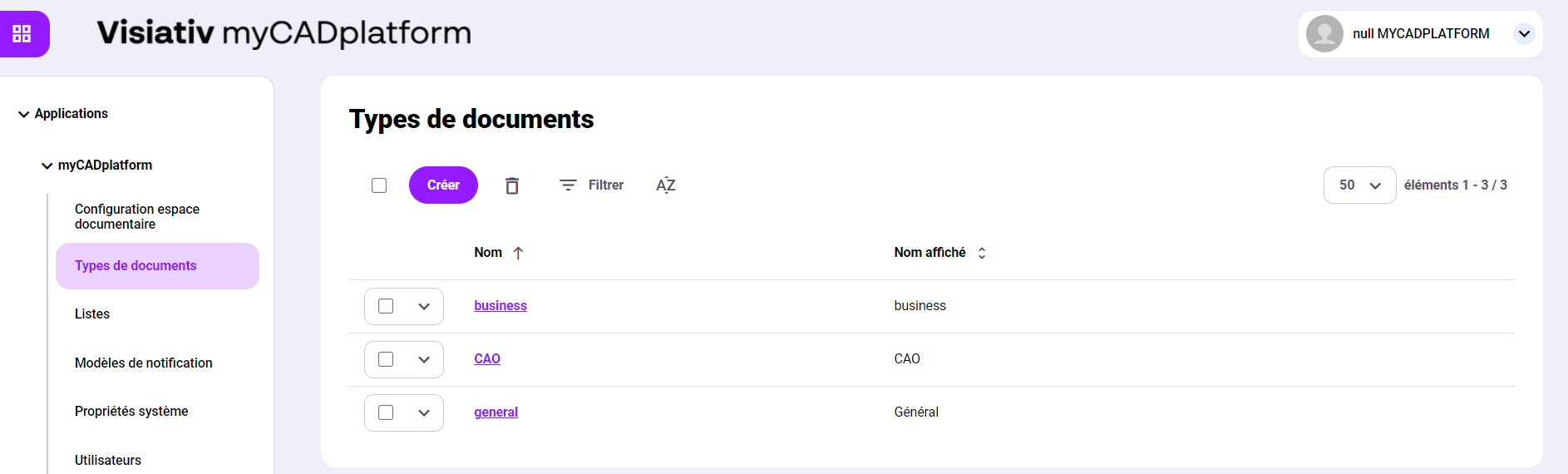
Task: Sort by Nom column arrow
Action: 518,253
